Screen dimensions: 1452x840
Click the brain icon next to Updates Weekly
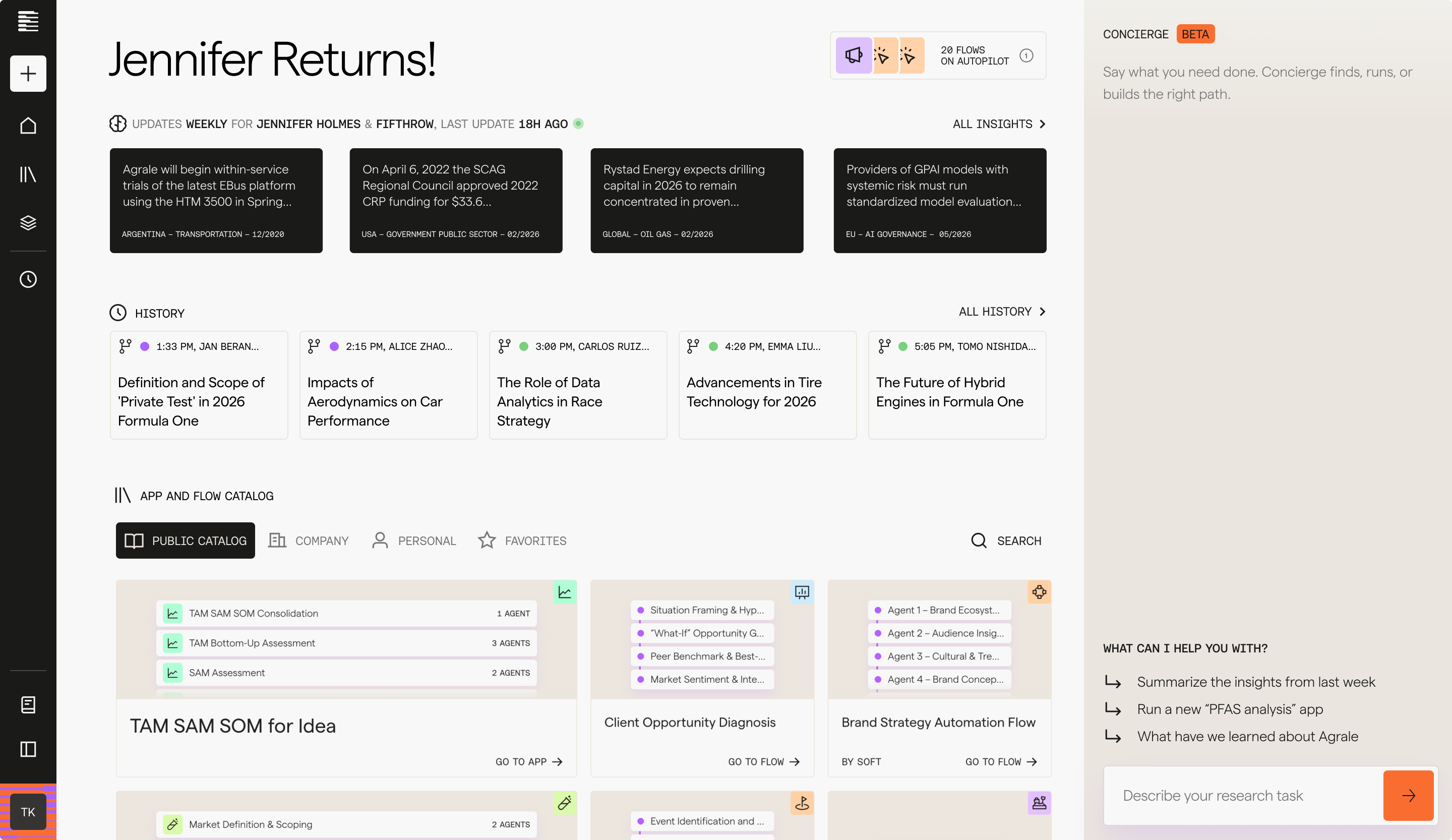click(117, 124)
